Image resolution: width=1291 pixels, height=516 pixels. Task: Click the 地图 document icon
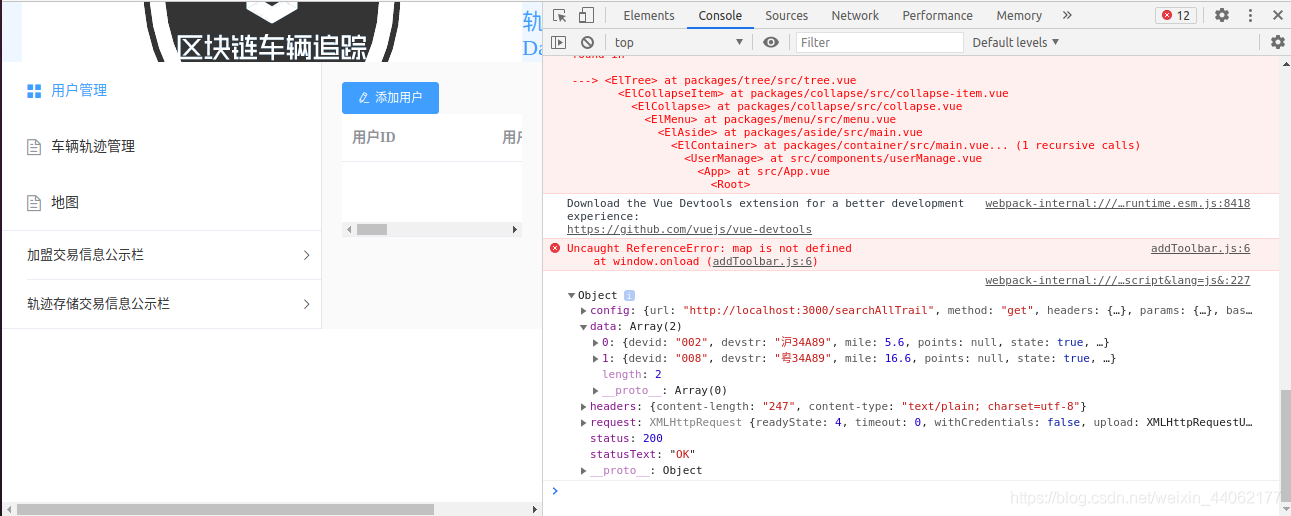[x=34, y=203]
